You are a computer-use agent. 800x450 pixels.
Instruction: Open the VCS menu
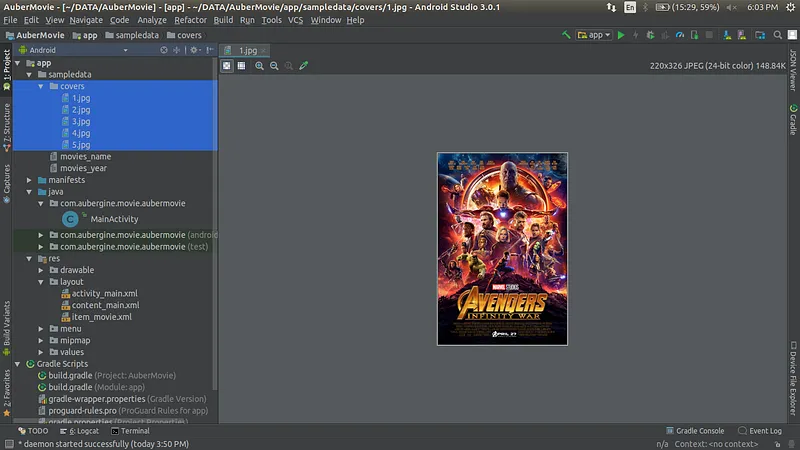295,20
